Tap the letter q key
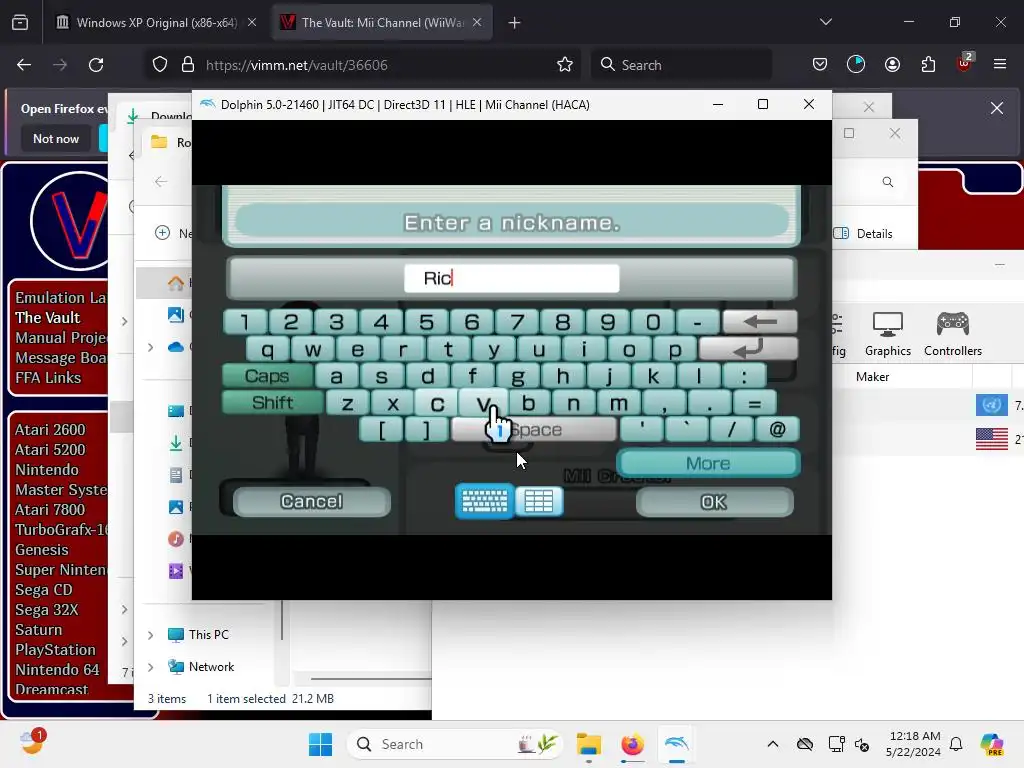Viewport: 1024px width, 768px height. pos(268,349)
